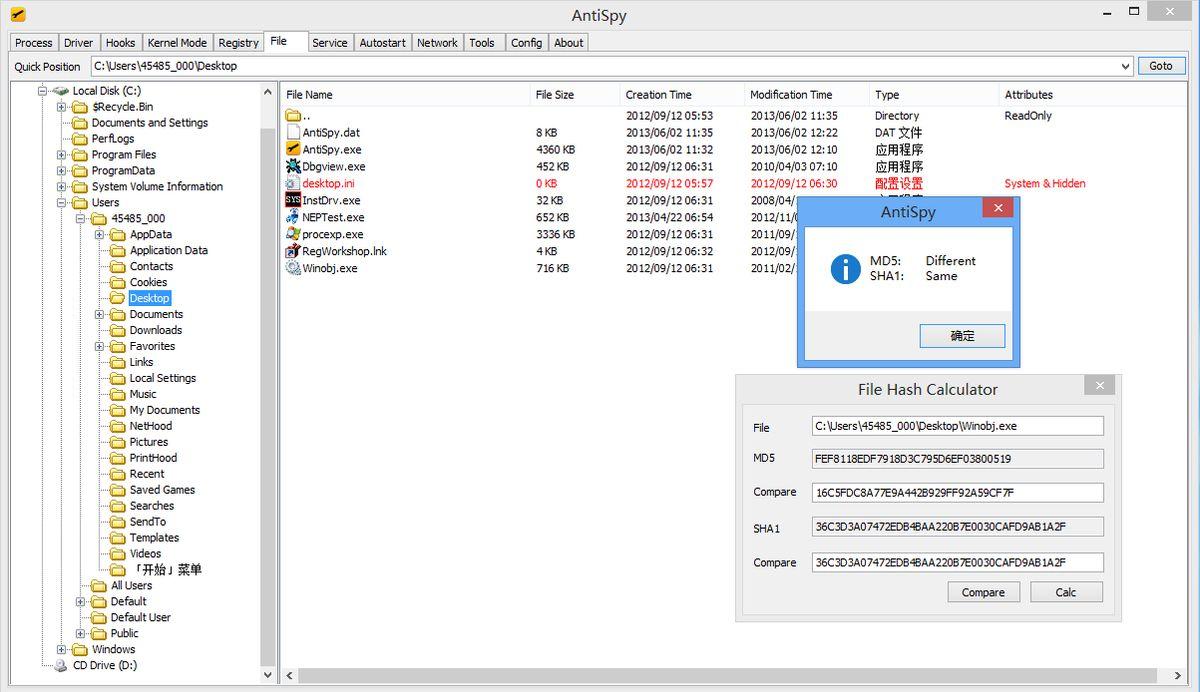1200x692 pixels.
Task: Click Compare button in File Hash Calculator
Action: (983, 592)
